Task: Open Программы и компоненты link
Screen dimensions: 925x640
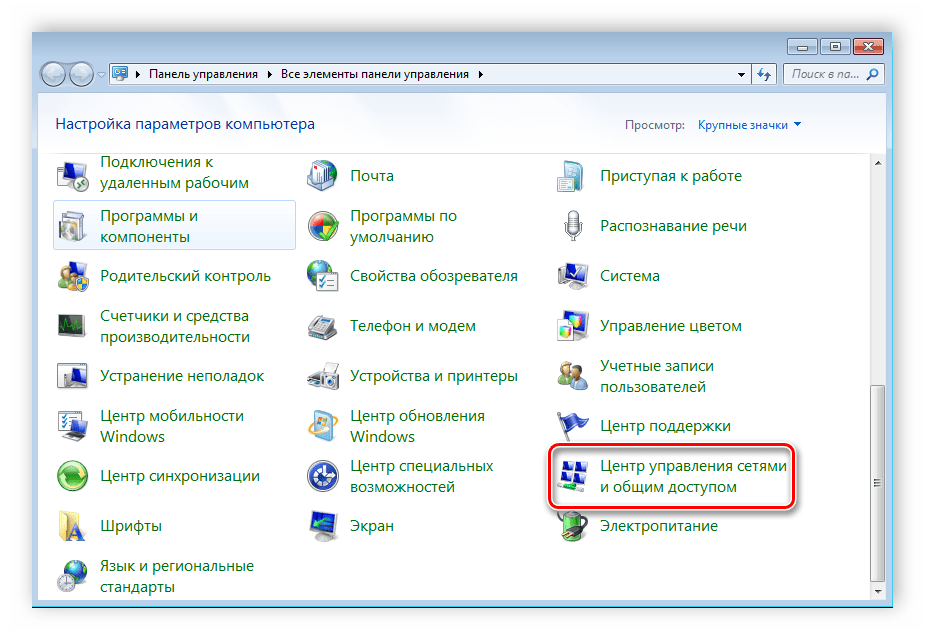Action: (149, 226)
